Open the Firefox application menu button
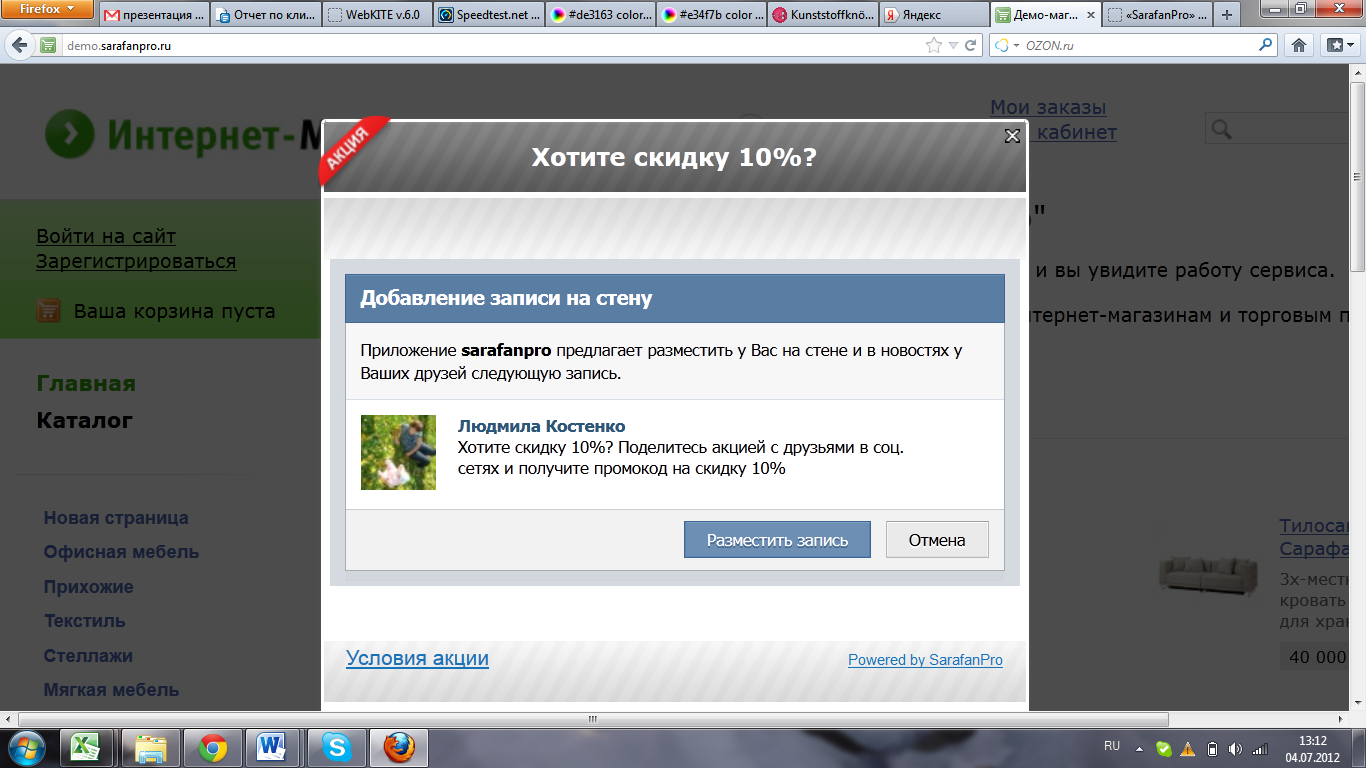This screenshot has width=1366, height=768. 48,10
